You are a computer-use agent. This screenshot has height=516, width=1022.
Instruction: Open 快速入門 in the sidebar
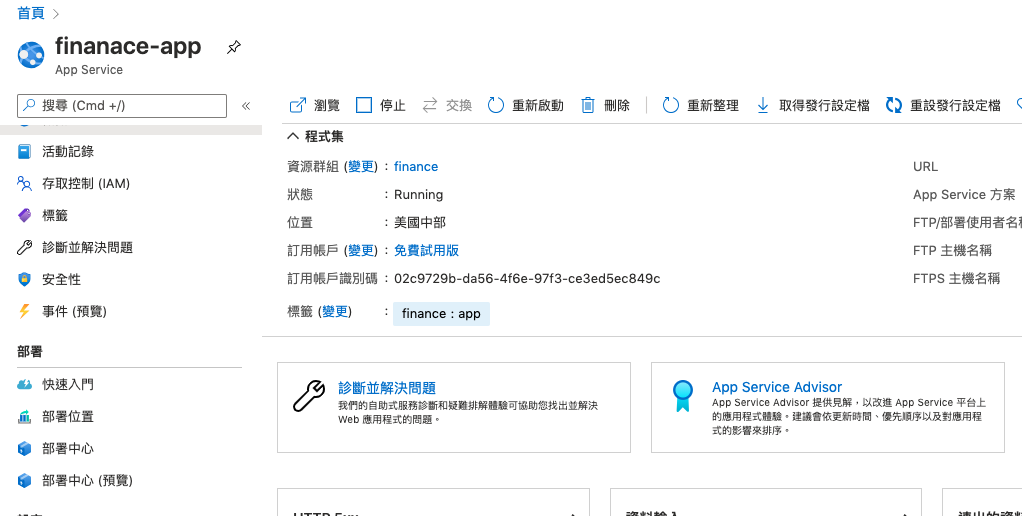[x=68, y=384]
